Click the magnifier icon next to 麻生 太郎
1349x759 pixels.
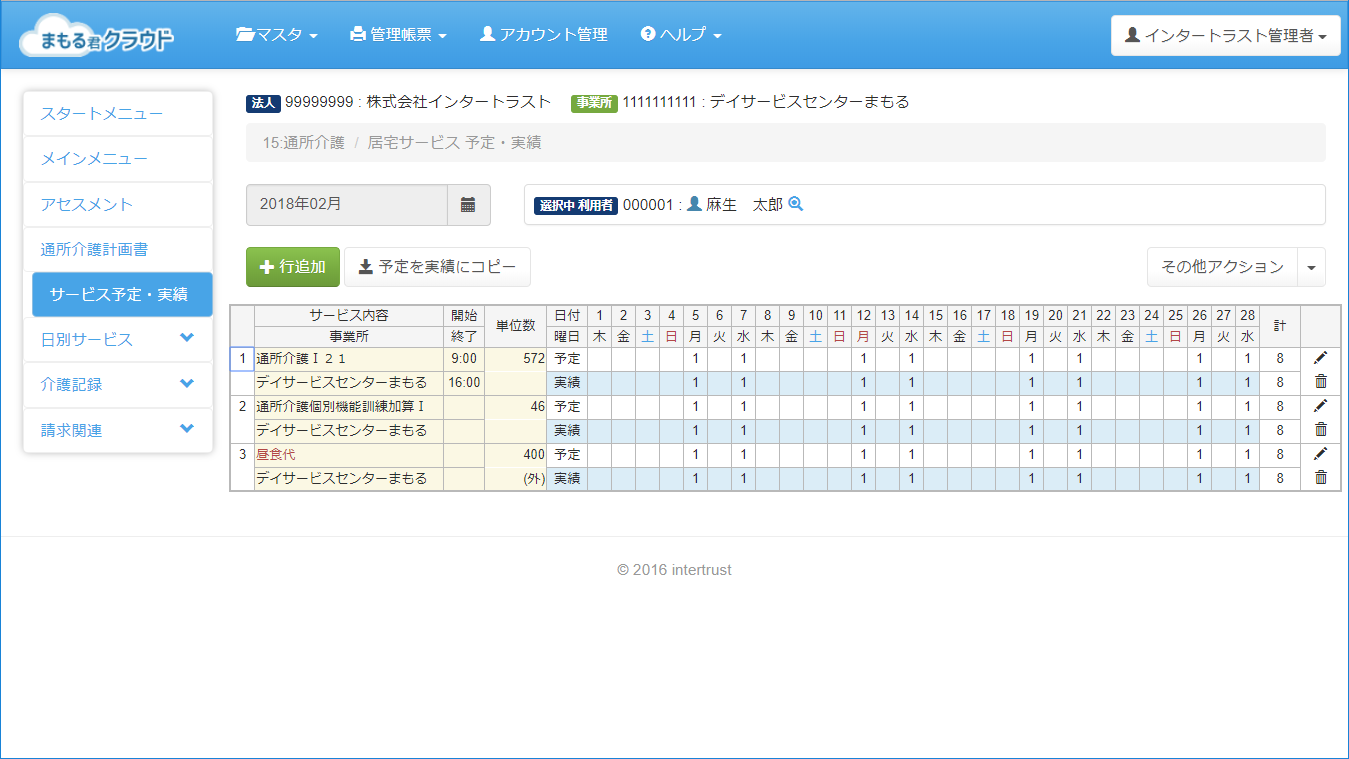click(x=796, y=204)
